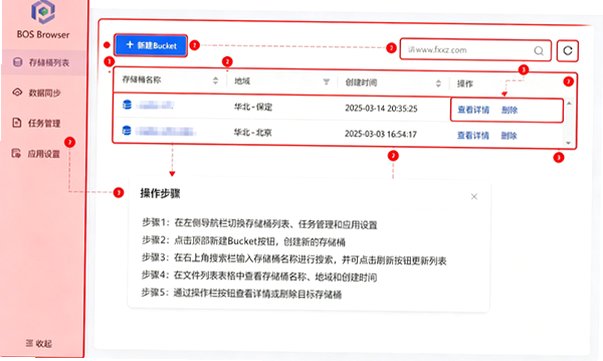Click the 数据同步 sync icon
Viewport: 603px width, 361px height.
tap(17, 92)
